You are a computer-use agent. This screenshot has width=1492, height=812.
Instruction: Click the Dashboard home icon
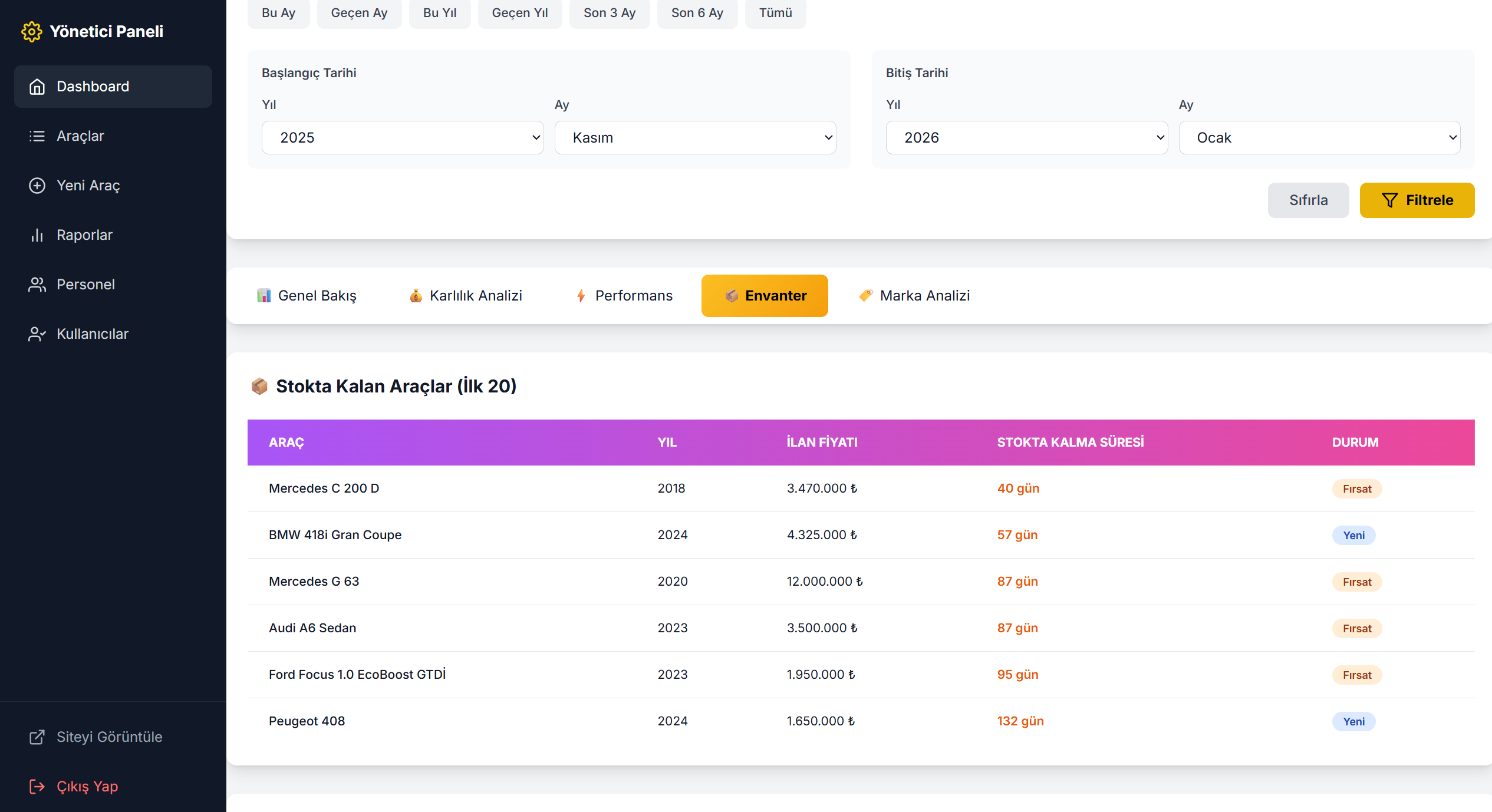(37, 87)
